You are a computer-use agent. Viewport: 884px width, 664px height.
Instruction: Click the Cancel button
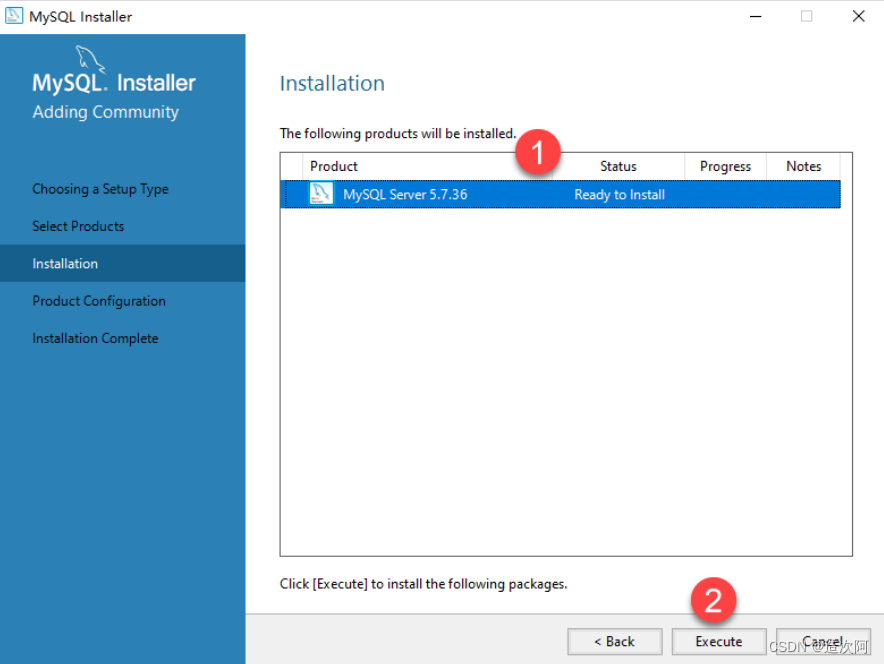tap(823, 641)
